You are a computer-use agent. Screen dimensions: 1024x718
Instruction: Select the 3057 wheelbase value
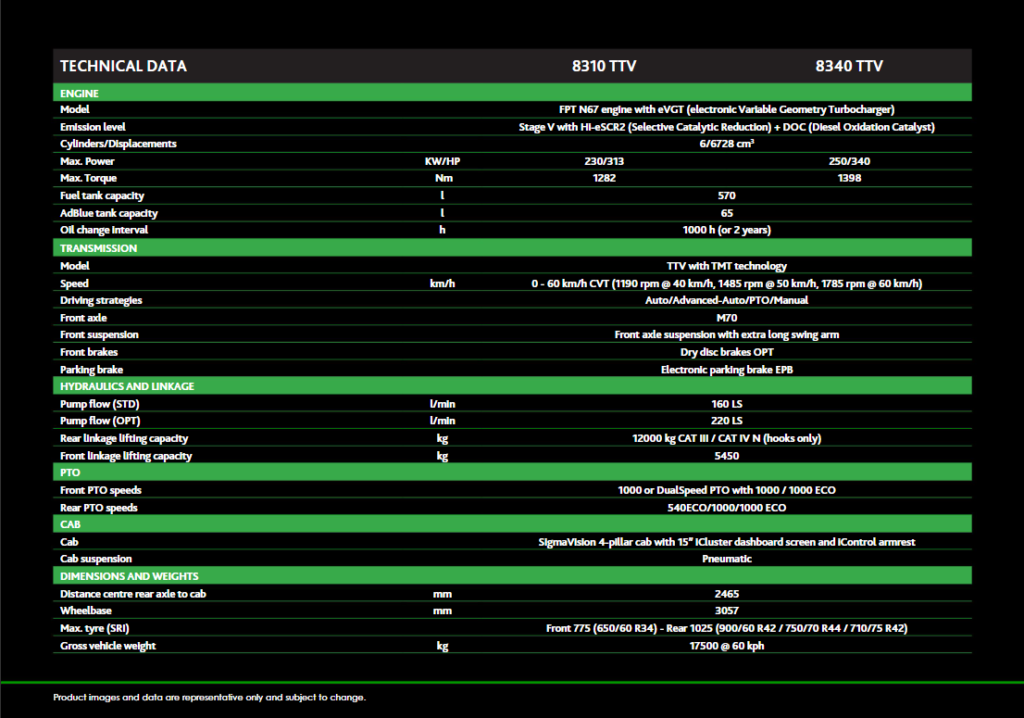click(x=727, y=611)
